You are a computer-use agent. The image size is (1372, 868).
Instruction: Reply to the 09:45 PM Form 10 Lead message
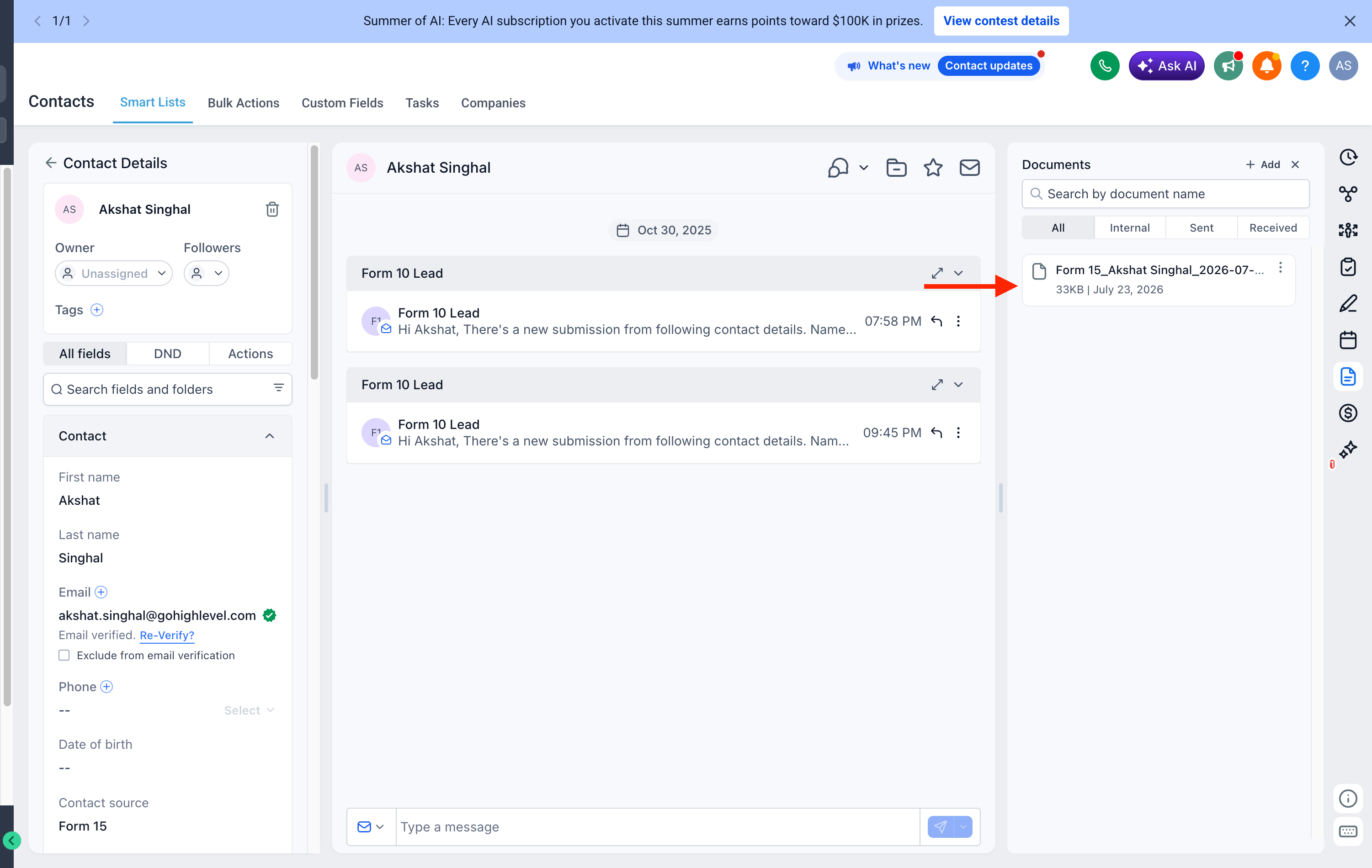click(x=936, y=433)
